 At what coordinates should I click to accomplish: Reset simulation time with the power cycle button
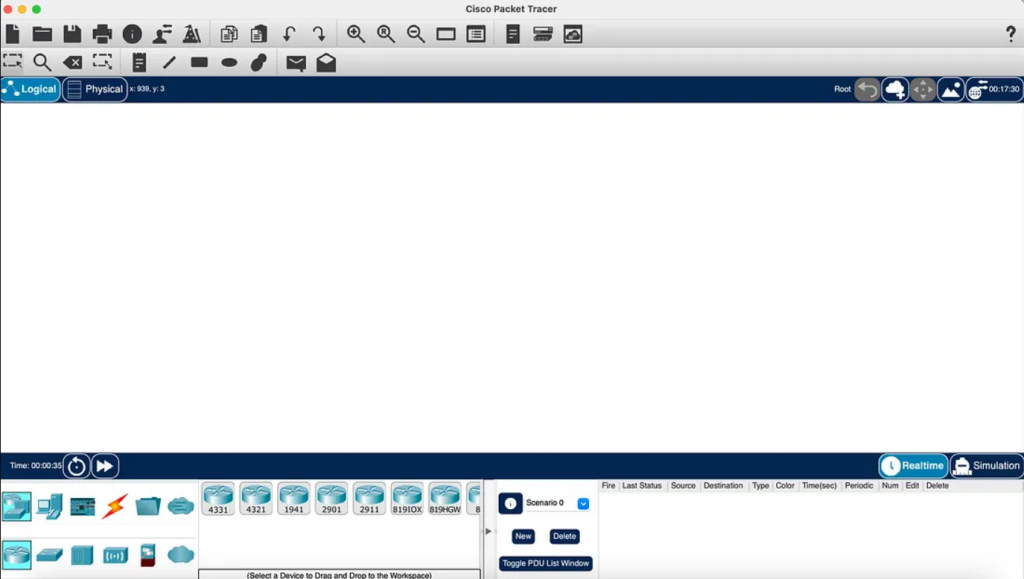pyautogui.click(x=76, y=466)
